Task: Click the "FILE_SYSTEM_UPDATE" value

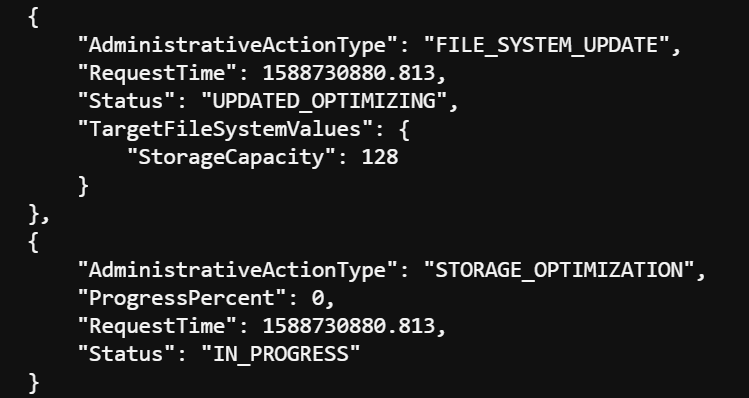Action: click(x=547, y=45)
